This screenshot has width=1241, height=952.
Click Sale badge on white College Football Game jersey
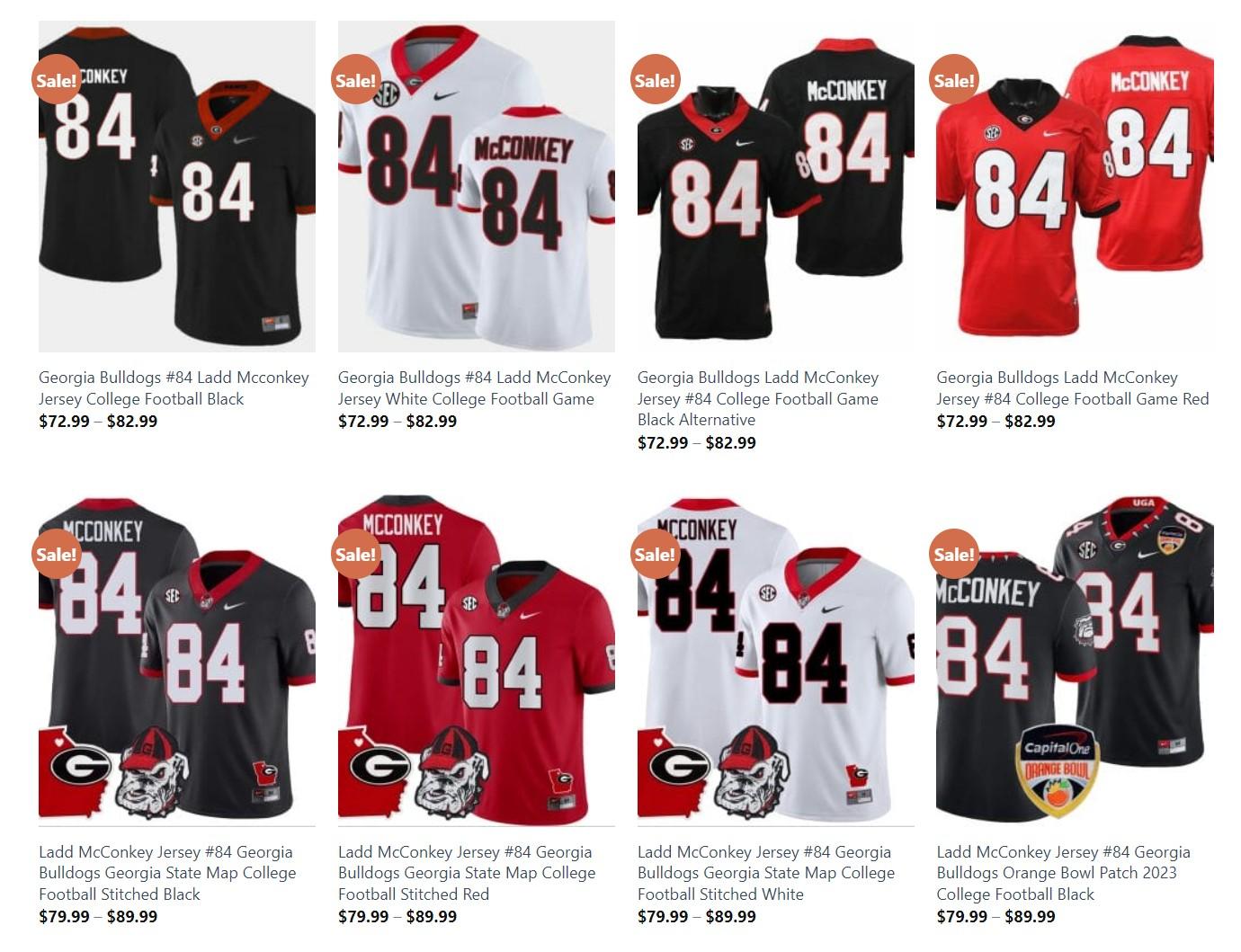click(x=355, y=79)
